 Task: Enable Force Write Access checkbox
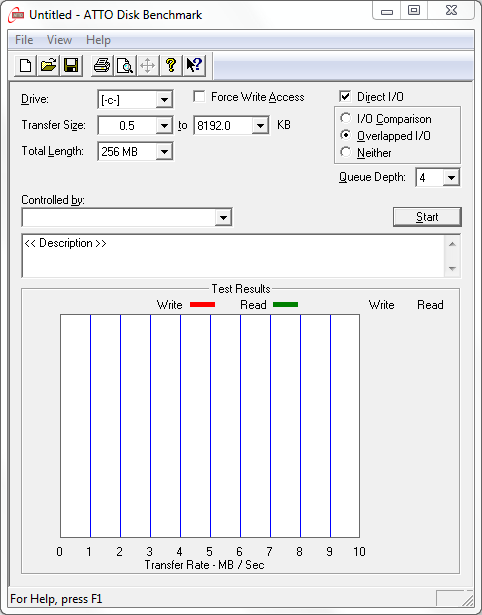point(199,96)
